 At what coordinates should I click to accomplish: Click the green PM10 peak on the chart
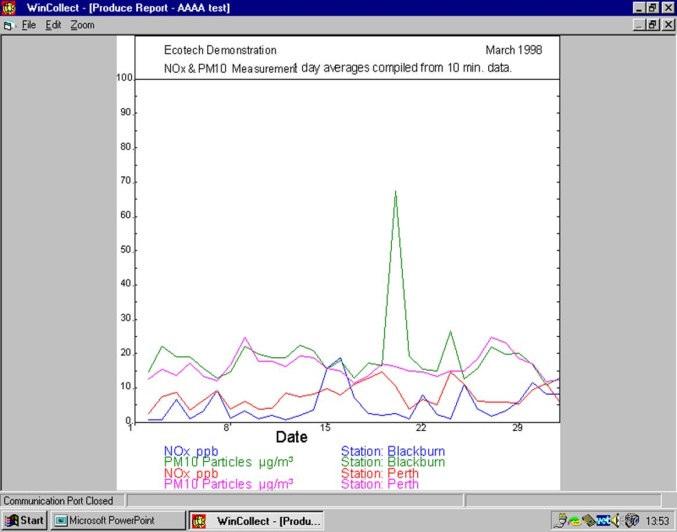[x=395, y=192]
